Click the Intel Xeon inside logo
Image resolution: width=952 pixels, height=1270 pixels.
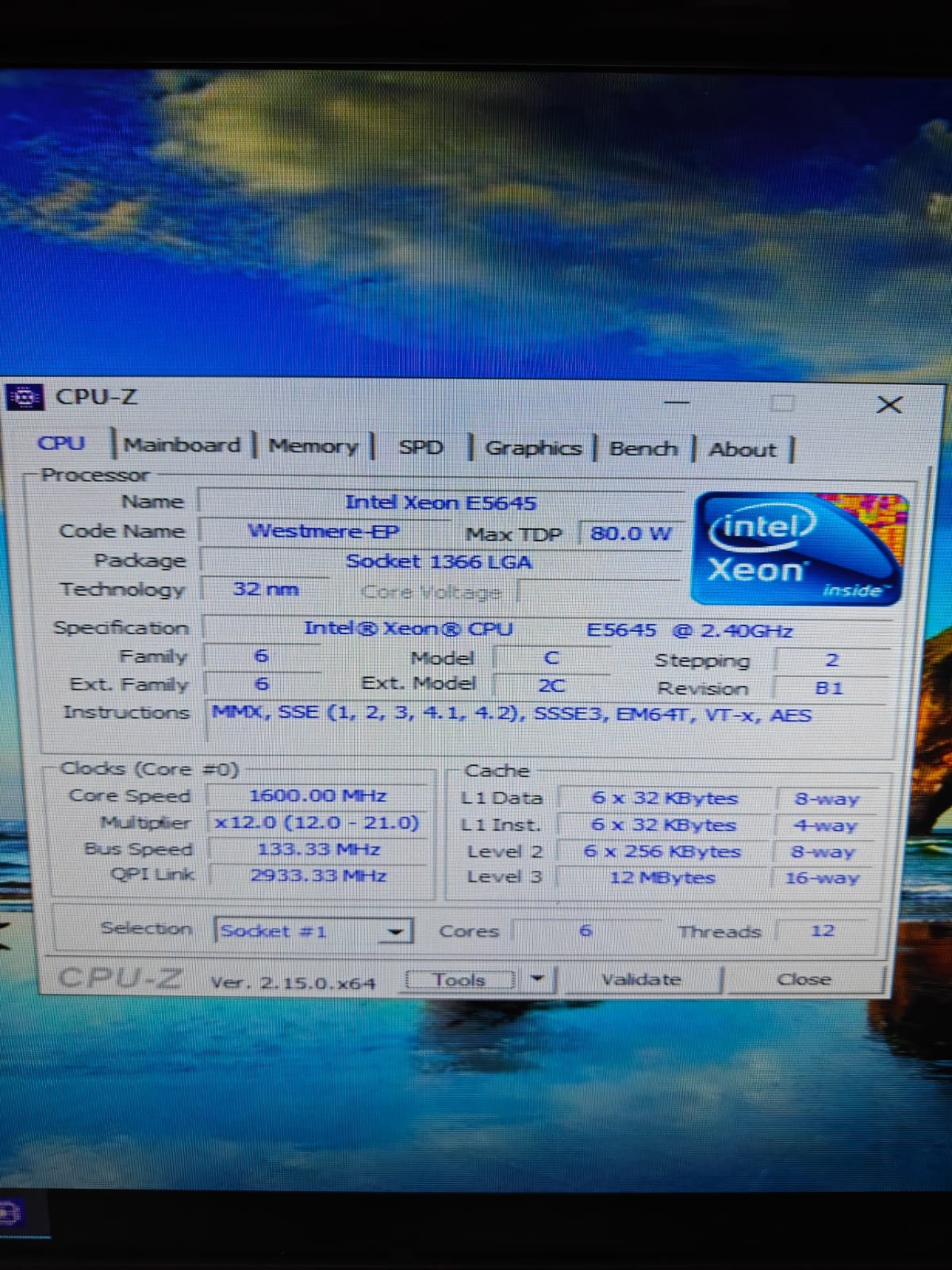coord(800,548)
